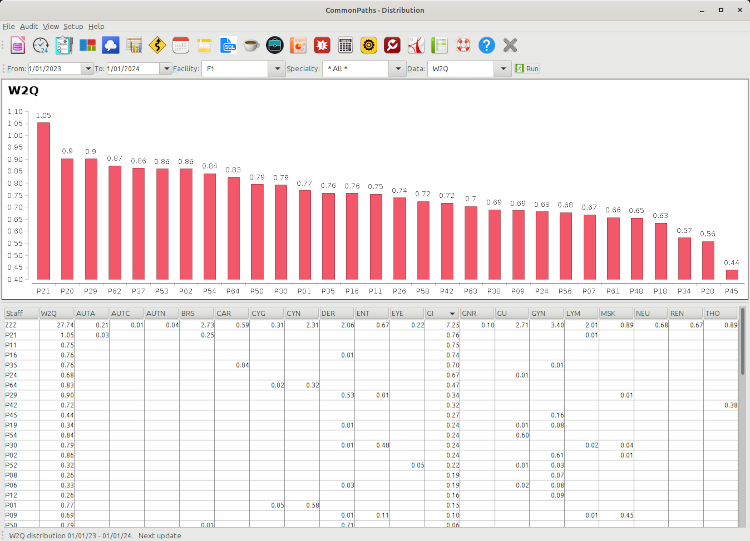Screen dimensions: 750x541
Task: Click the Run button
Action: (527, 69)
